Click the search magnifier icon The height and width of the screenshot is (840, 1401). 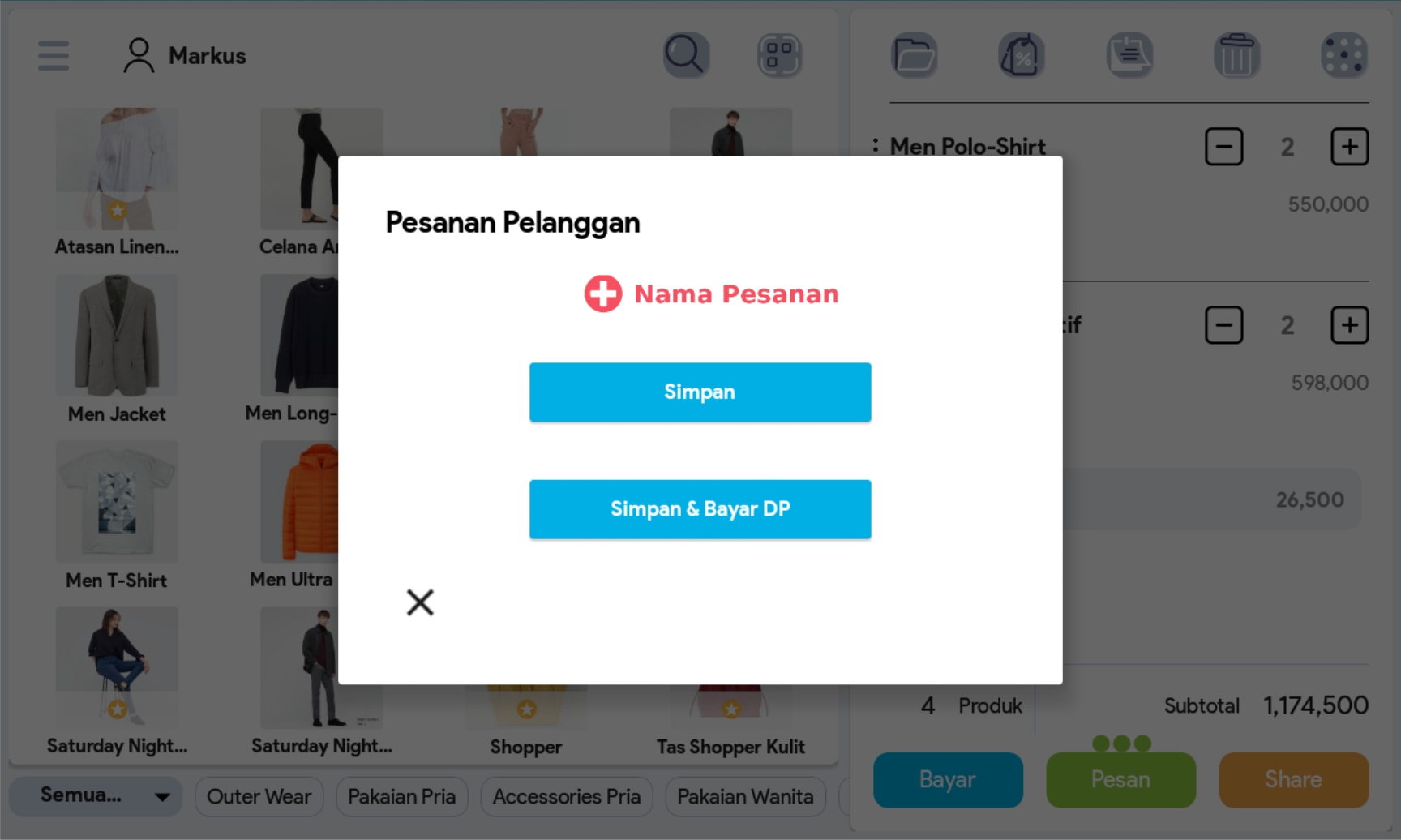(x=686, y=55)
